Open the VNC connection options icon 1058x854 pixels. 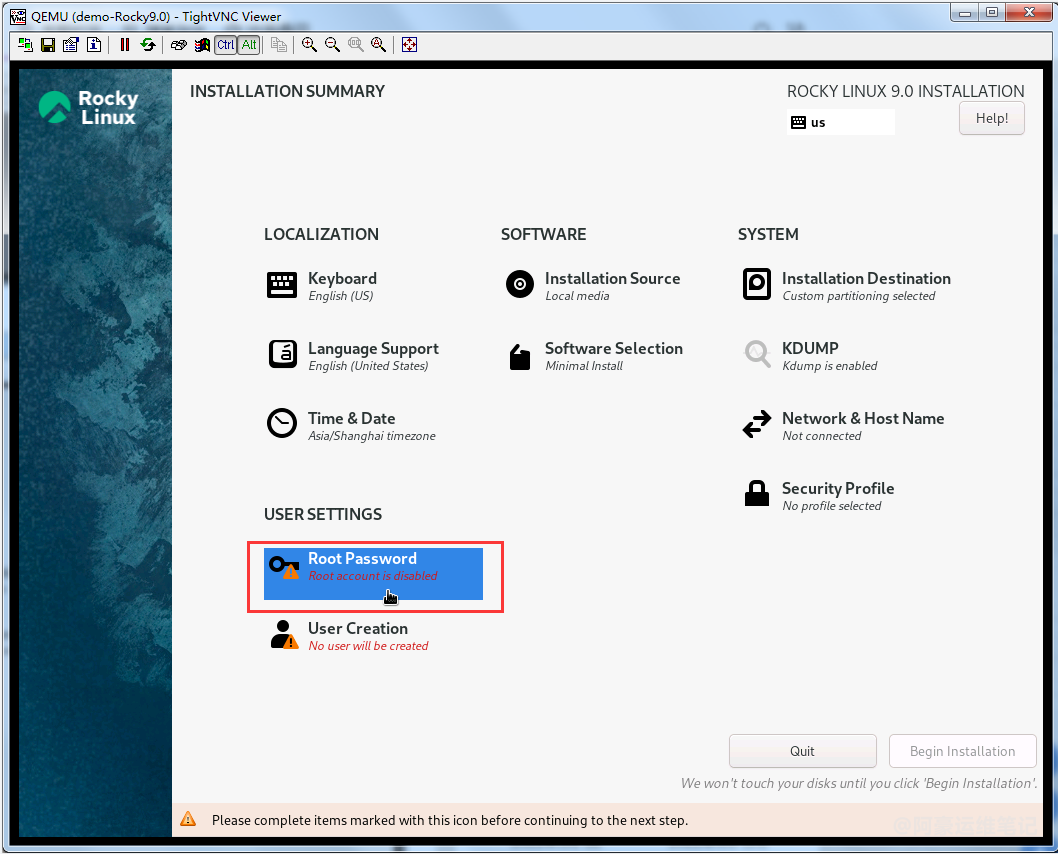[71, 45]
